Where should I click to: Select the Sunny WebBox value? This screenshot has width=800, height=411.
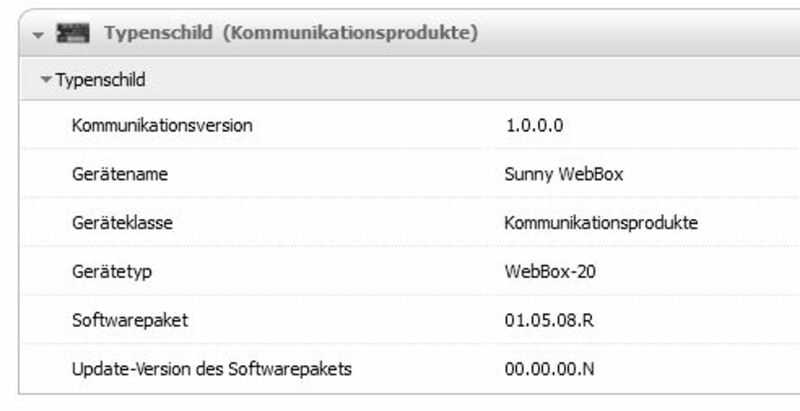[564, 174]
